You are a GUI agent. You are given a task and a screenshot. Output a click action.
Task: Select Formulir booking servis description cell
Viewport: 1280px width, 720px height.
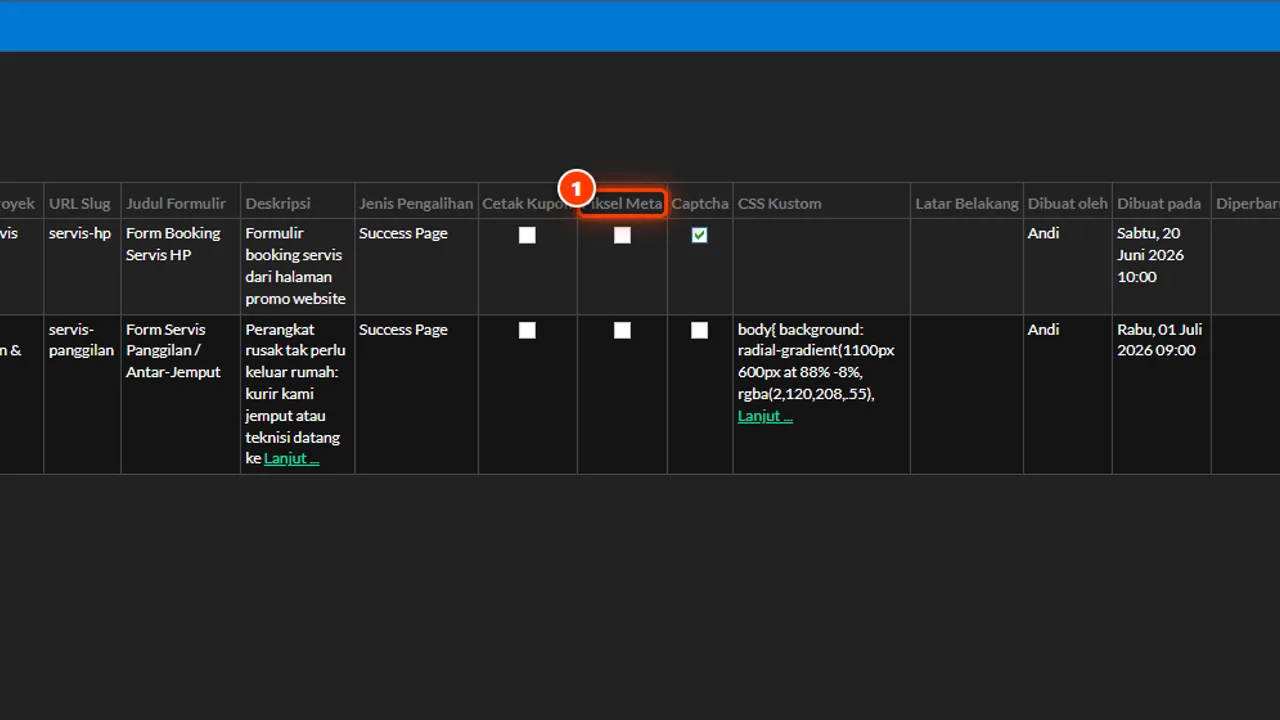(x=298, y=267)
